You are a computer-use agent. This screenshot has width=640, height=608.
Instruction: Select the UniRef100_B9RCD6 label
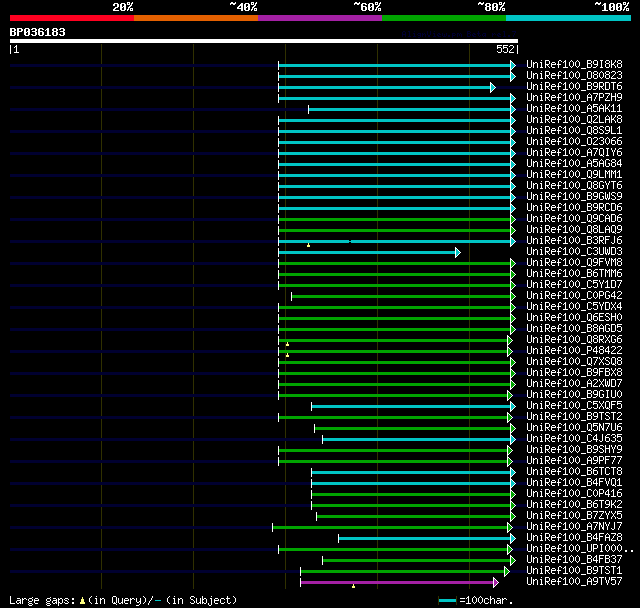point(574,208)
